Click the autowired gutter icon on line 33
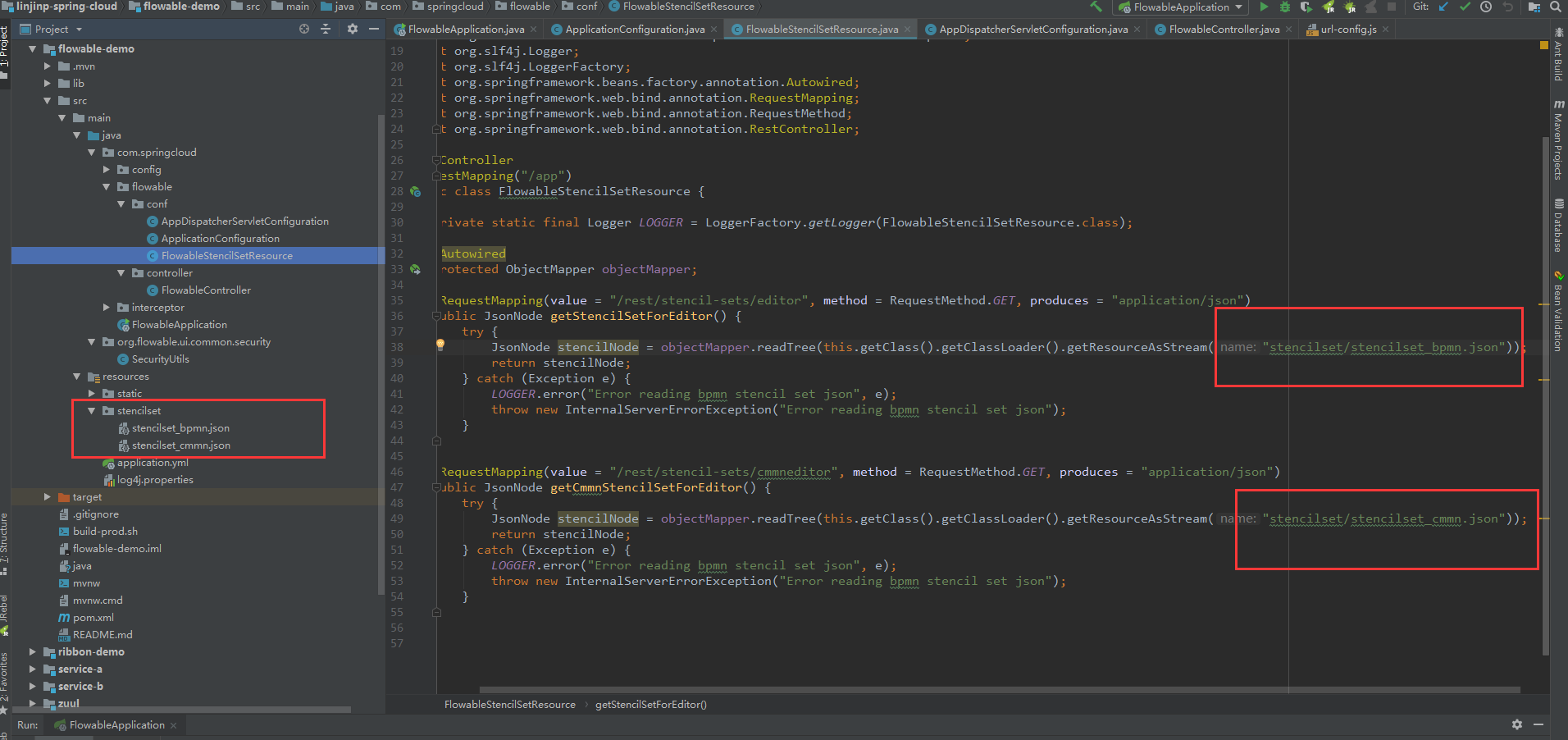1568x740 pixels. [415, 269]
